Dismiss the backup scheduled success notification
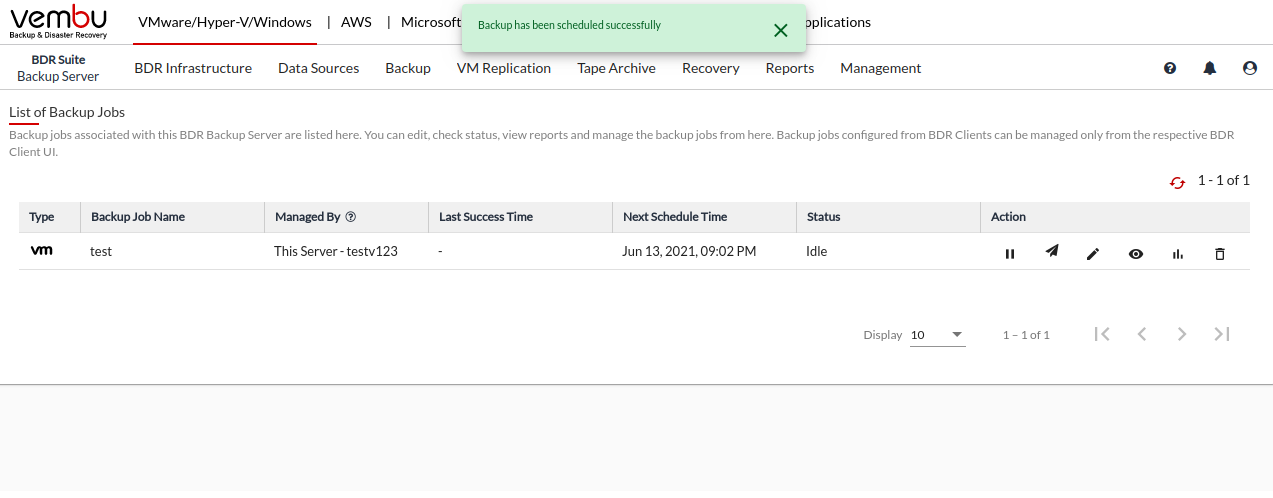This screenshot has width=1273, height=498. click(x=781, y=30)
